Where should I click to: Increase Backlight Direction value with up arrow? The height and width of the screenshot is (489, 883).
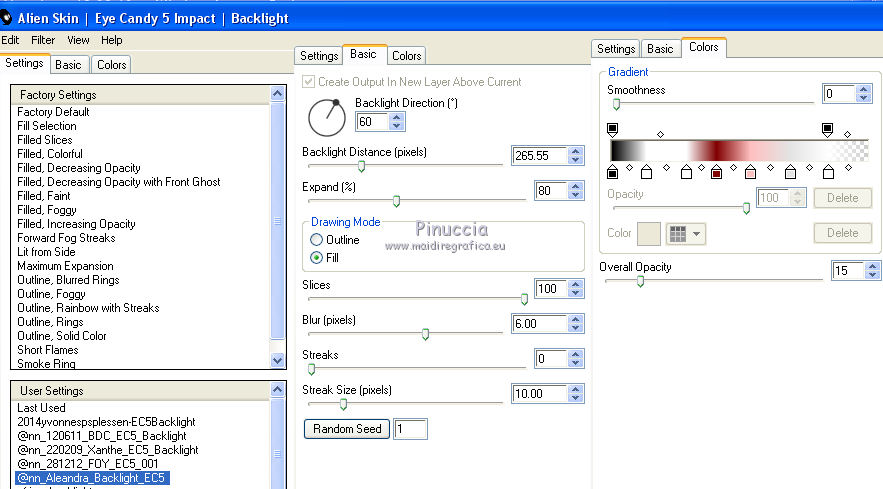coord(396,117)
